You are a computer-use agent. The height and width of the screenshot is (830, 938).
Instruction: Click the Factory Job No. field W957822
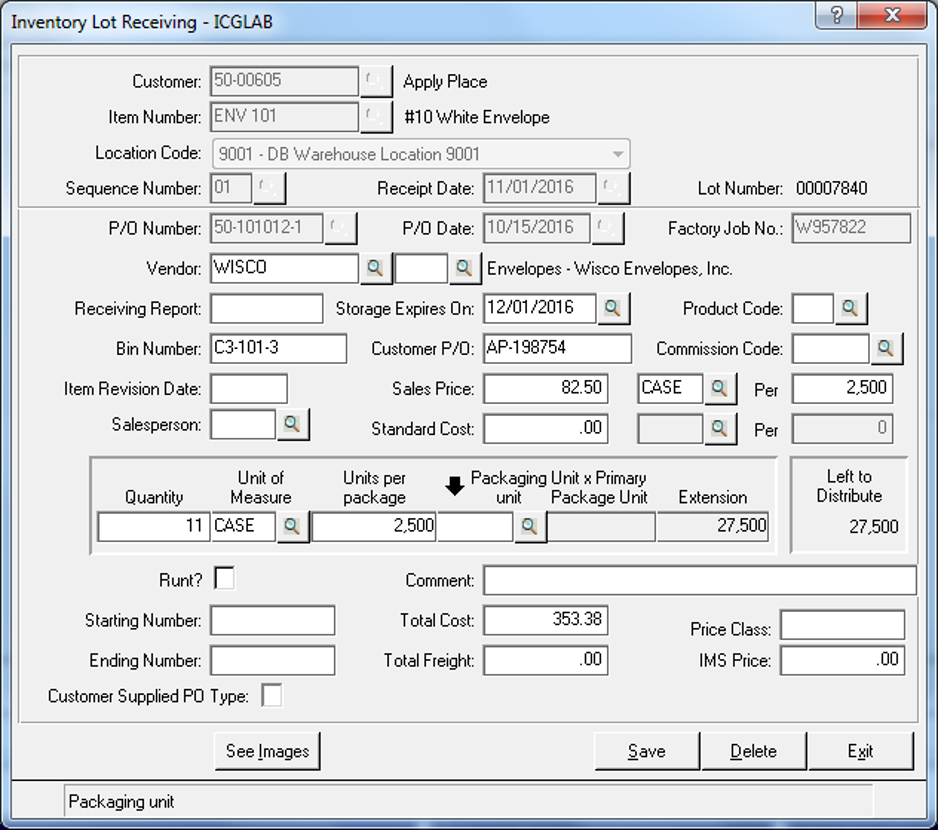pyautogui.click(x=851, y=228)
